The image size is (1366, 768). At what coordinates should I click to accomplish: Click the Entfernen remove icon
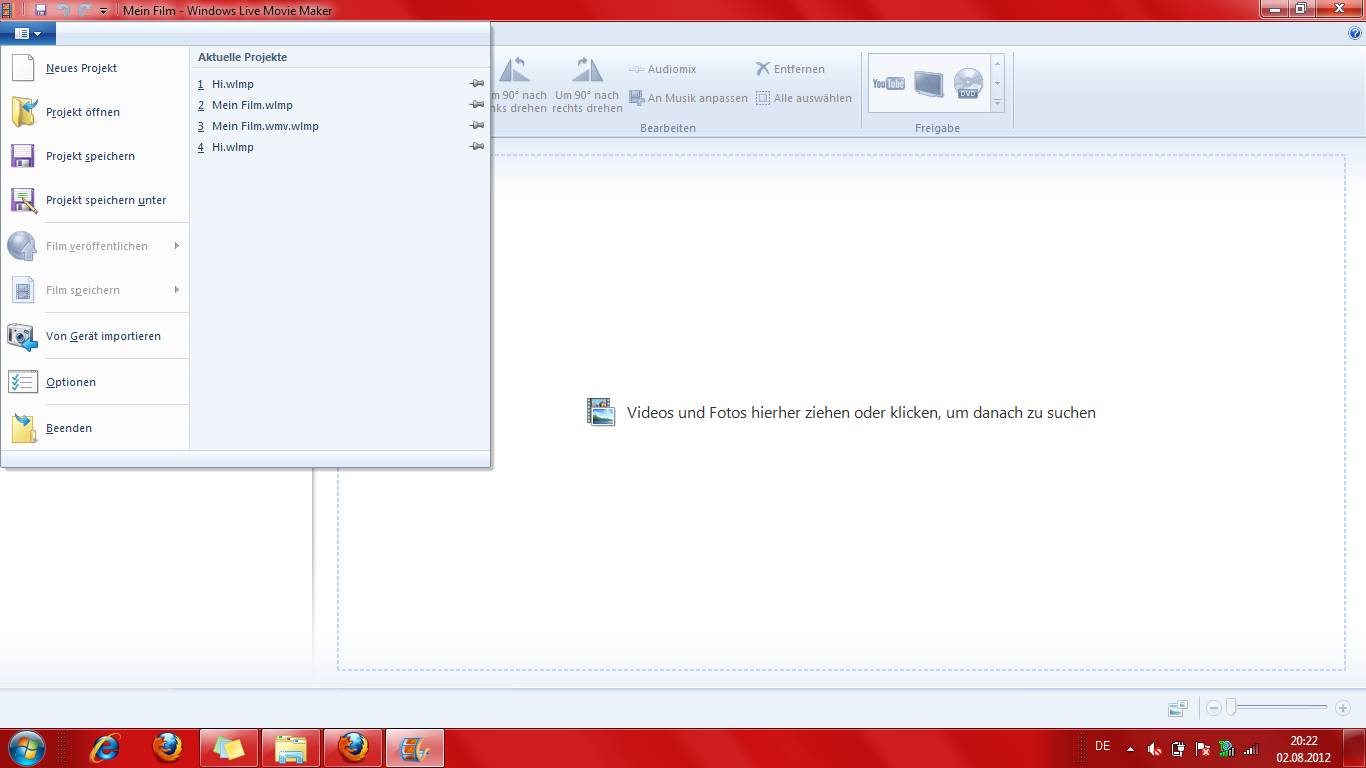tap(763, 69)
